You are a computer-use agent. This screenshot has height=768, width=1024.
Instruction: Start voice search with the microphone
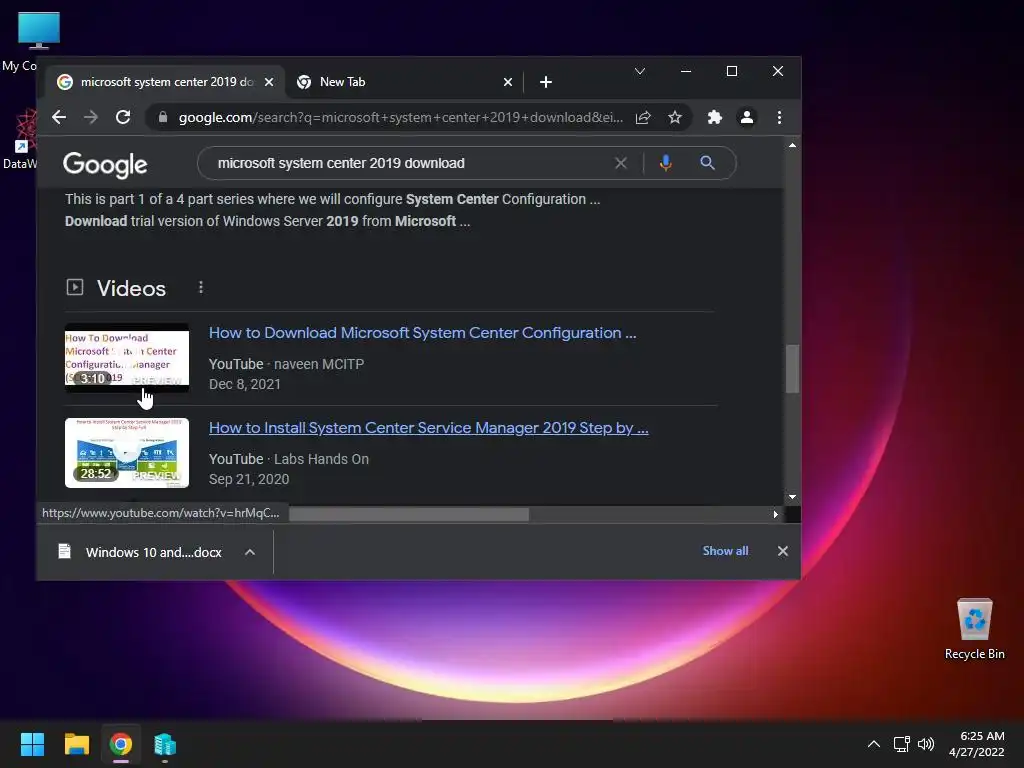tap(665, 163)
